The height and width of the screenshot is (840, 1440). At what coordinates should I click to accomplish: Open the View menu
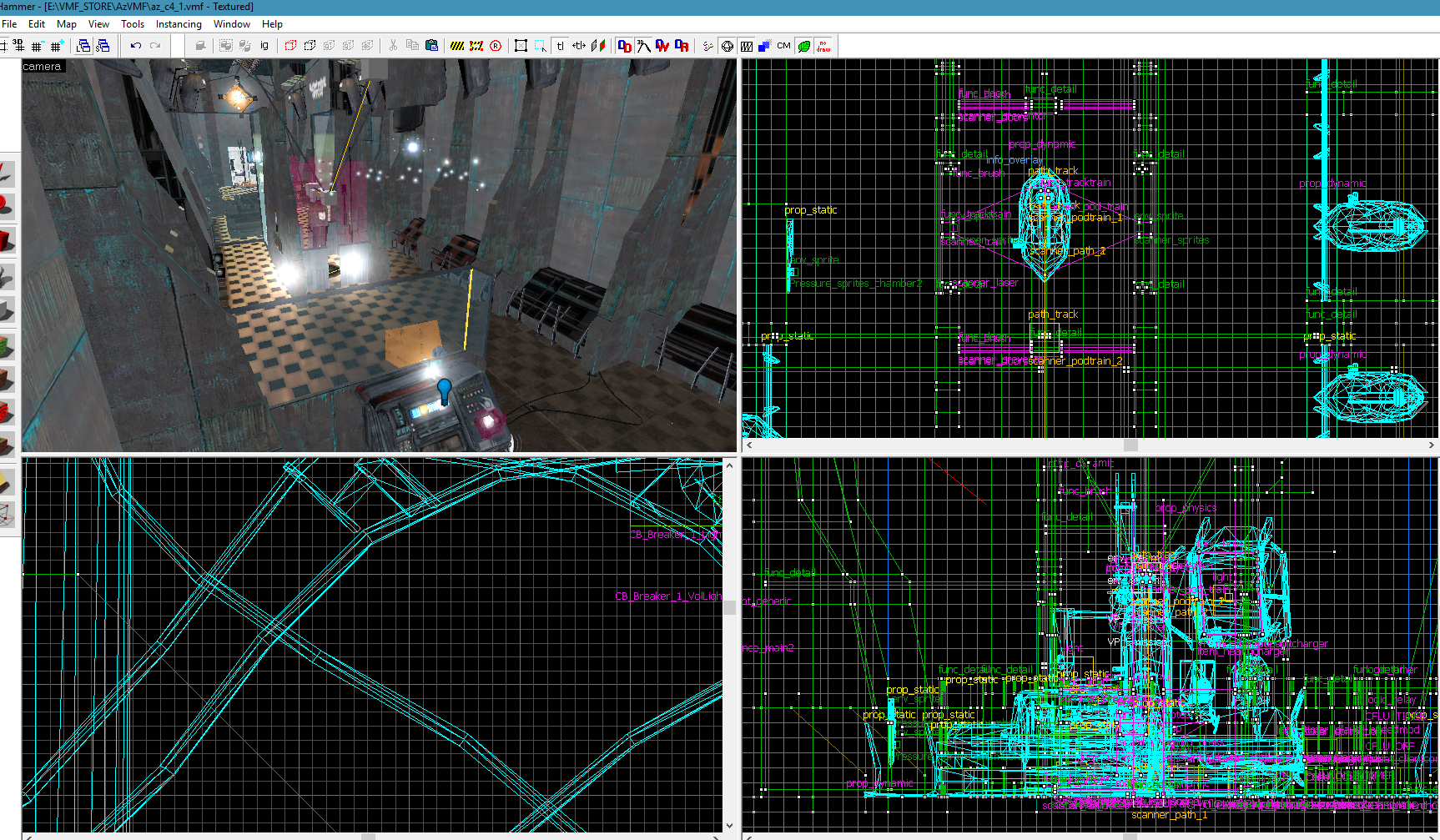point(98,24)
